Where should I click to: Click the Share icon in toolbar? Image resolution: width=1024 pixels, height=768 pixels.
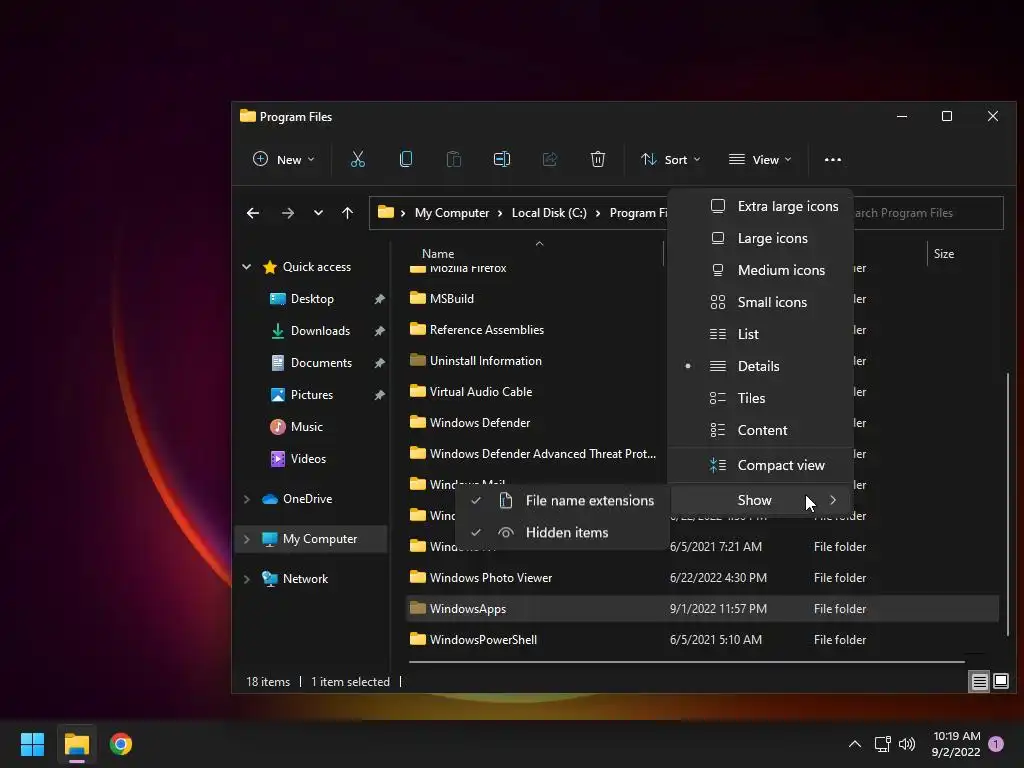(x=550, y=159)
